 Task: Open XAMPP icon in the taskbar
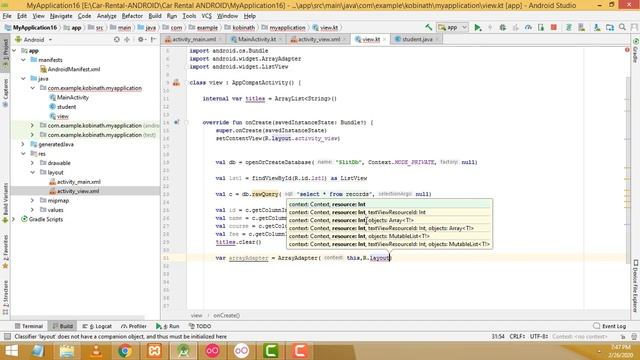point(154,351)
